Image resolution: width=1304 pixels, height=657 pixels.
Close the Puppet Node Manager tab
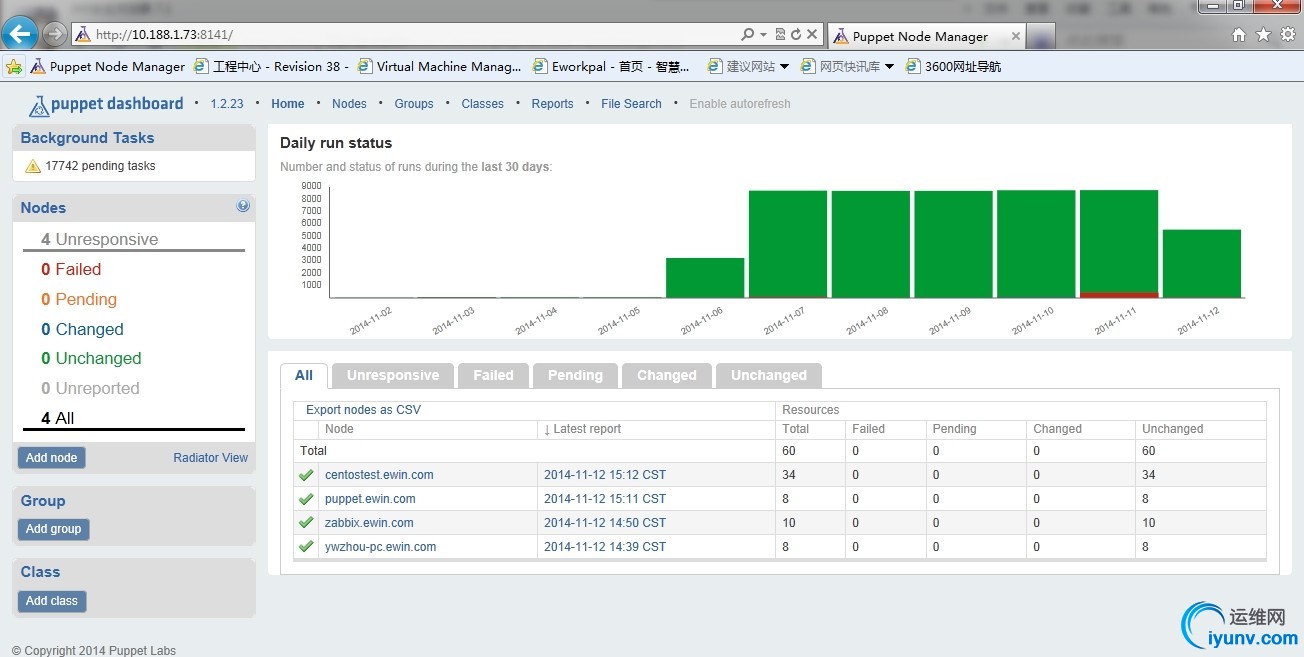click(1016, 36)
